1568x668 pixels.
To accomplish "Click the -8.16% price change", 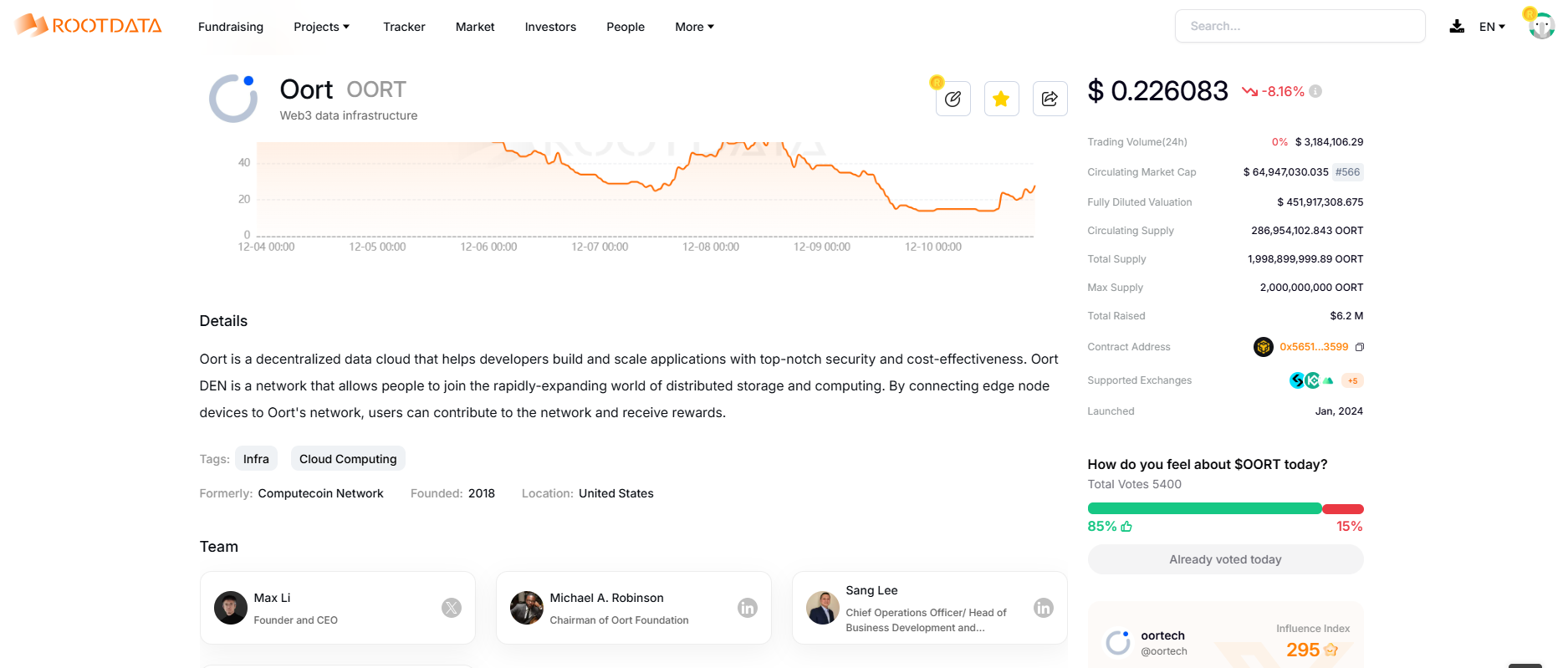I will (x=1283, y=92).
